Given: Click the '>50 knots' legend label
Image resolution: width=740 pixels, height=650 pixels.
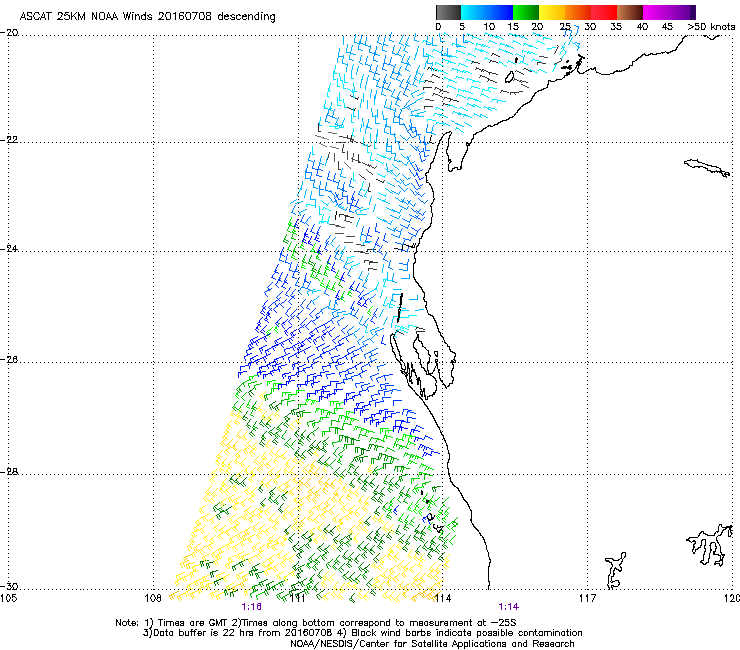Looking at the screenshot, I should click(x=711, y=27).
